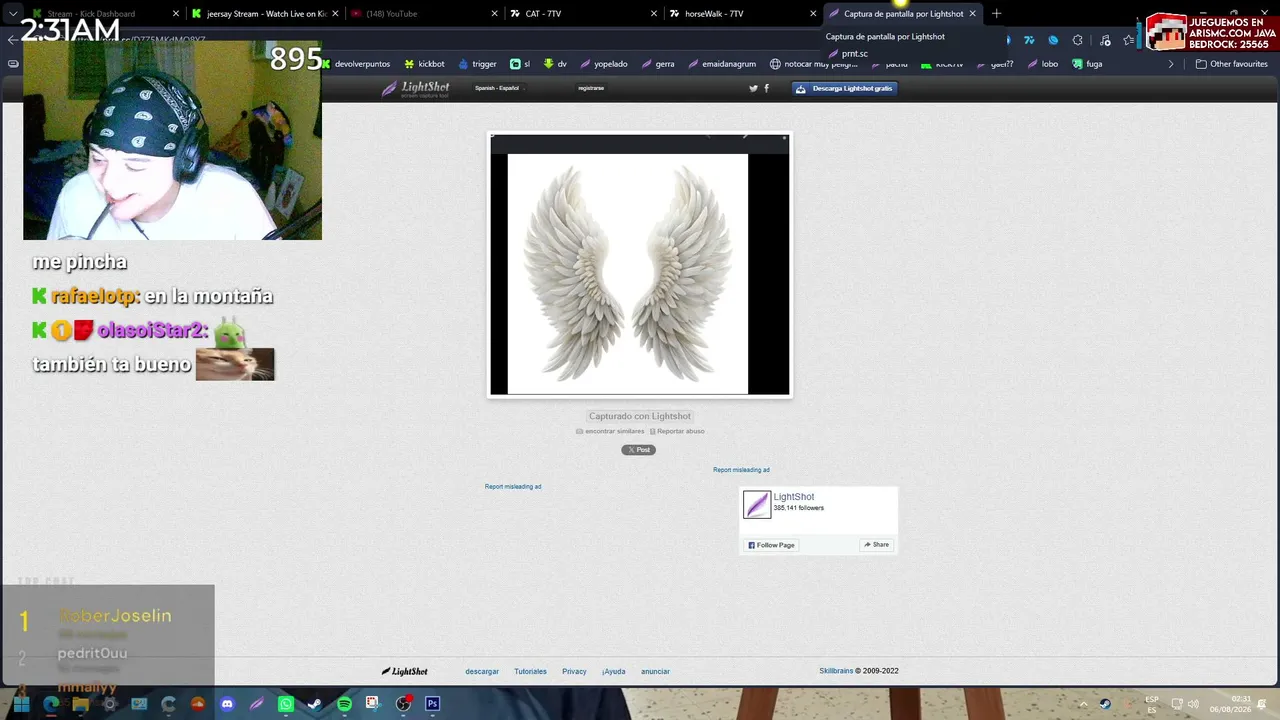The height and width of the screenshot is (720, 1280).
Task: Click the Facebook Share button
Action: click(876, 545)
